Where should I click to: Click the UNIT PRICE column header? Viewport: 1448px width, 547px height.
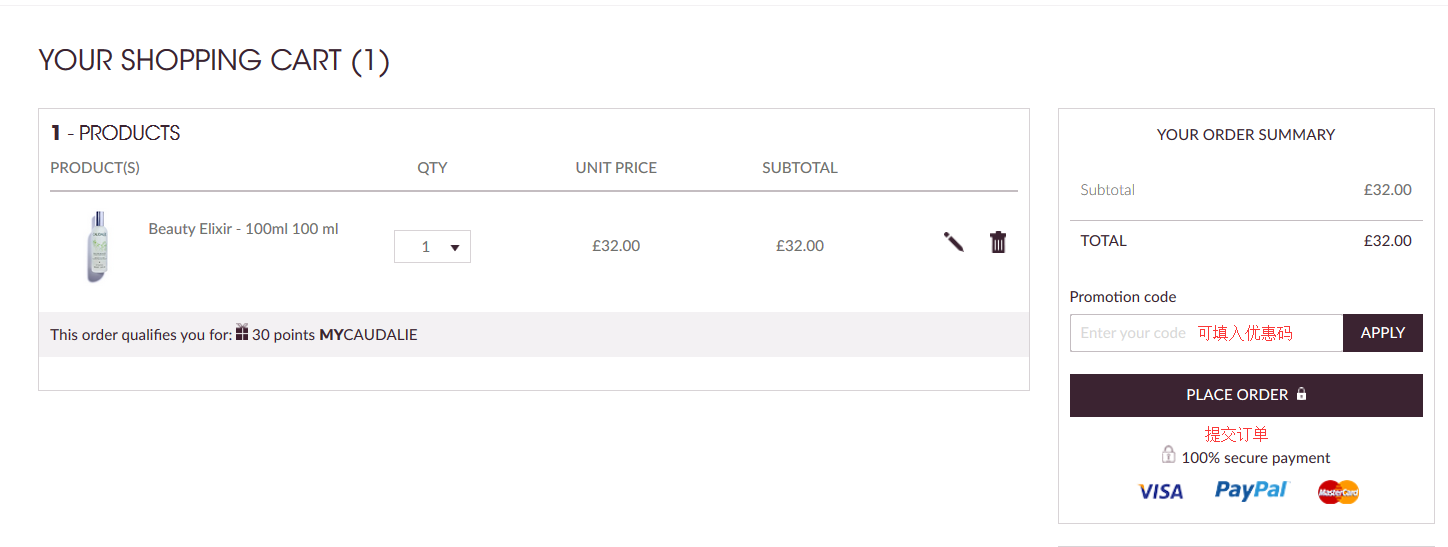coord(616,168)
